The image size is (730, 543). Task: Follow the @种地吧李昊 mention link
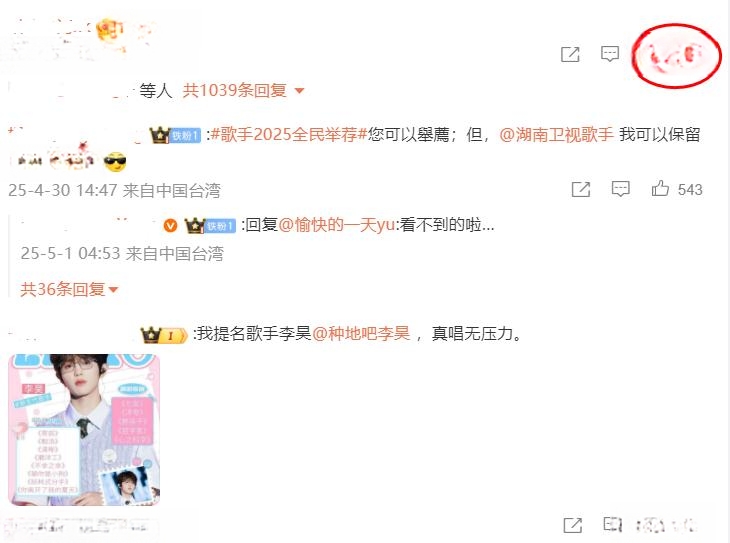coord(361,333)
